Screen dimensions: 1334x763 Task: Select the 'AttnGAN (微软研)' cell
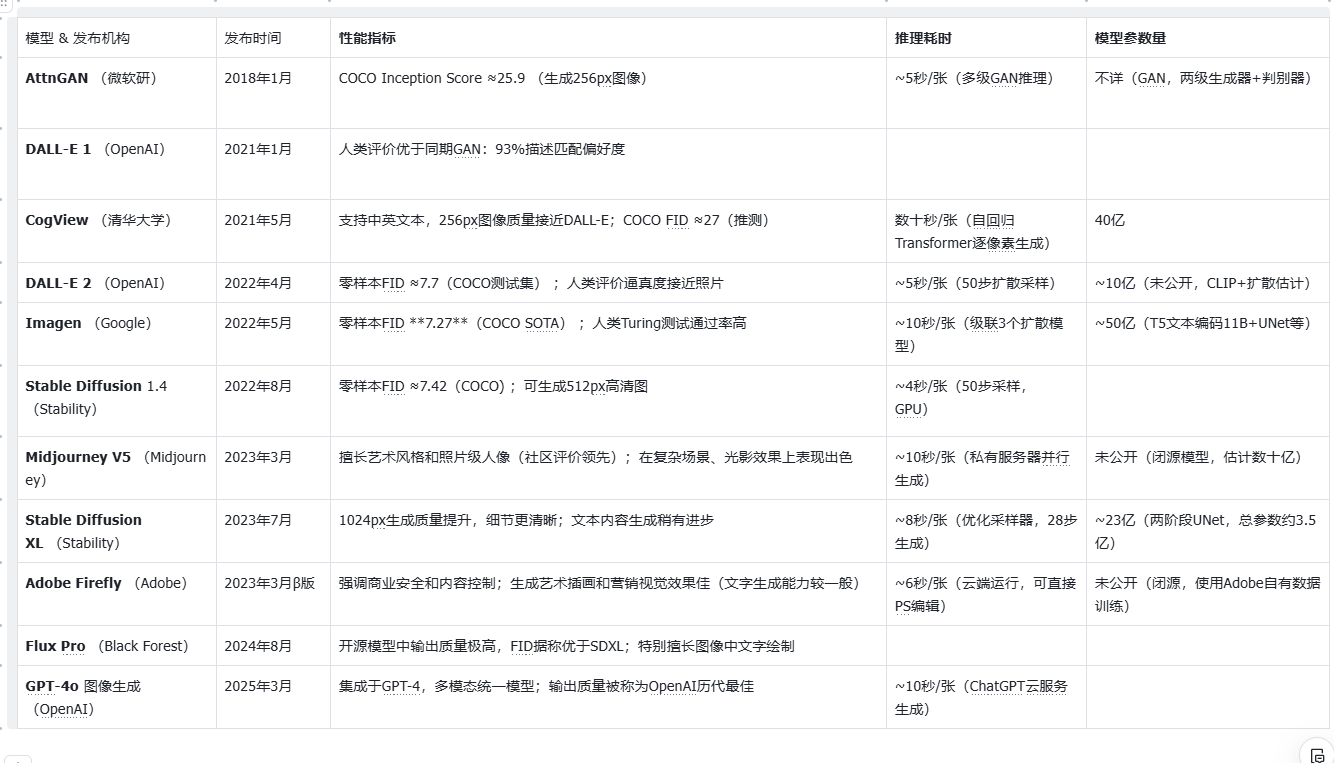click(x=117, y=93)
